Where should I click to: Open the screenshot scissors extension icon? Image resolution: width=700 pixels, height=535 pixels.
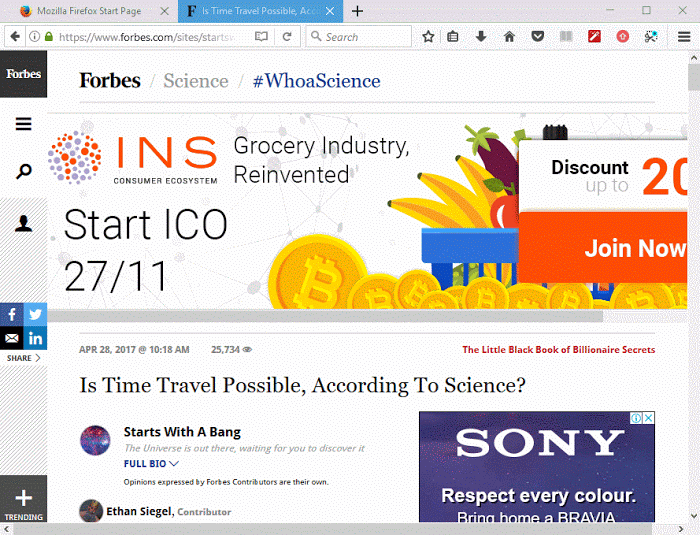(x=651, y=37)
